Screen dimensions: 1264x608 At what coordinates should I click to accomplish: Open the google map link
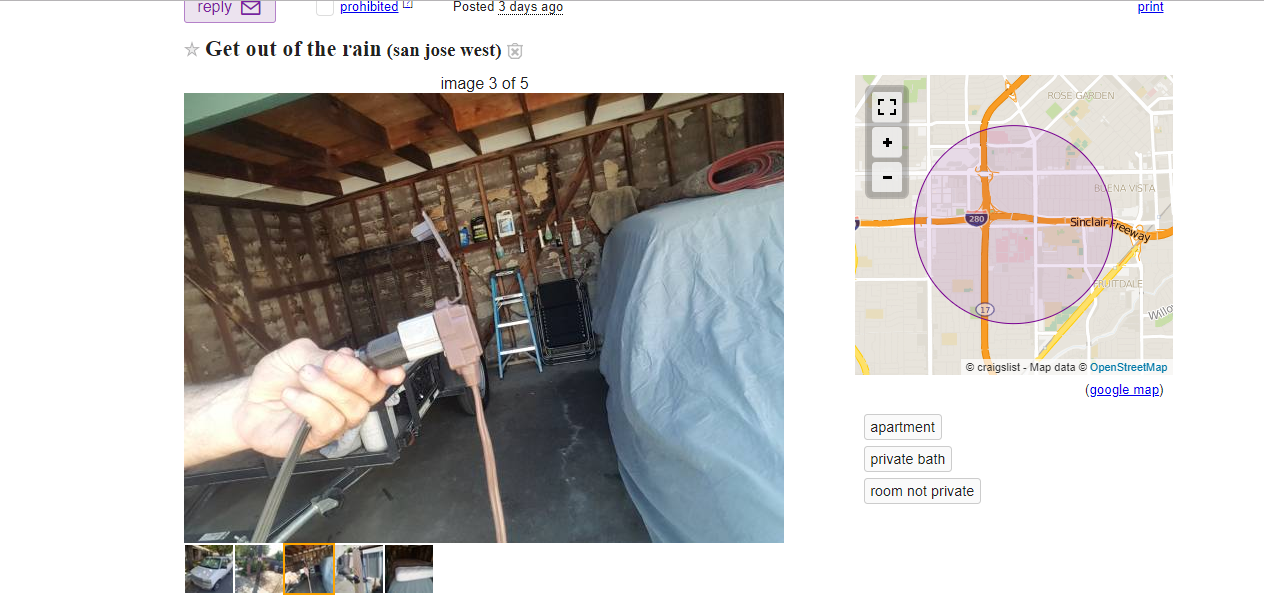1124,390
